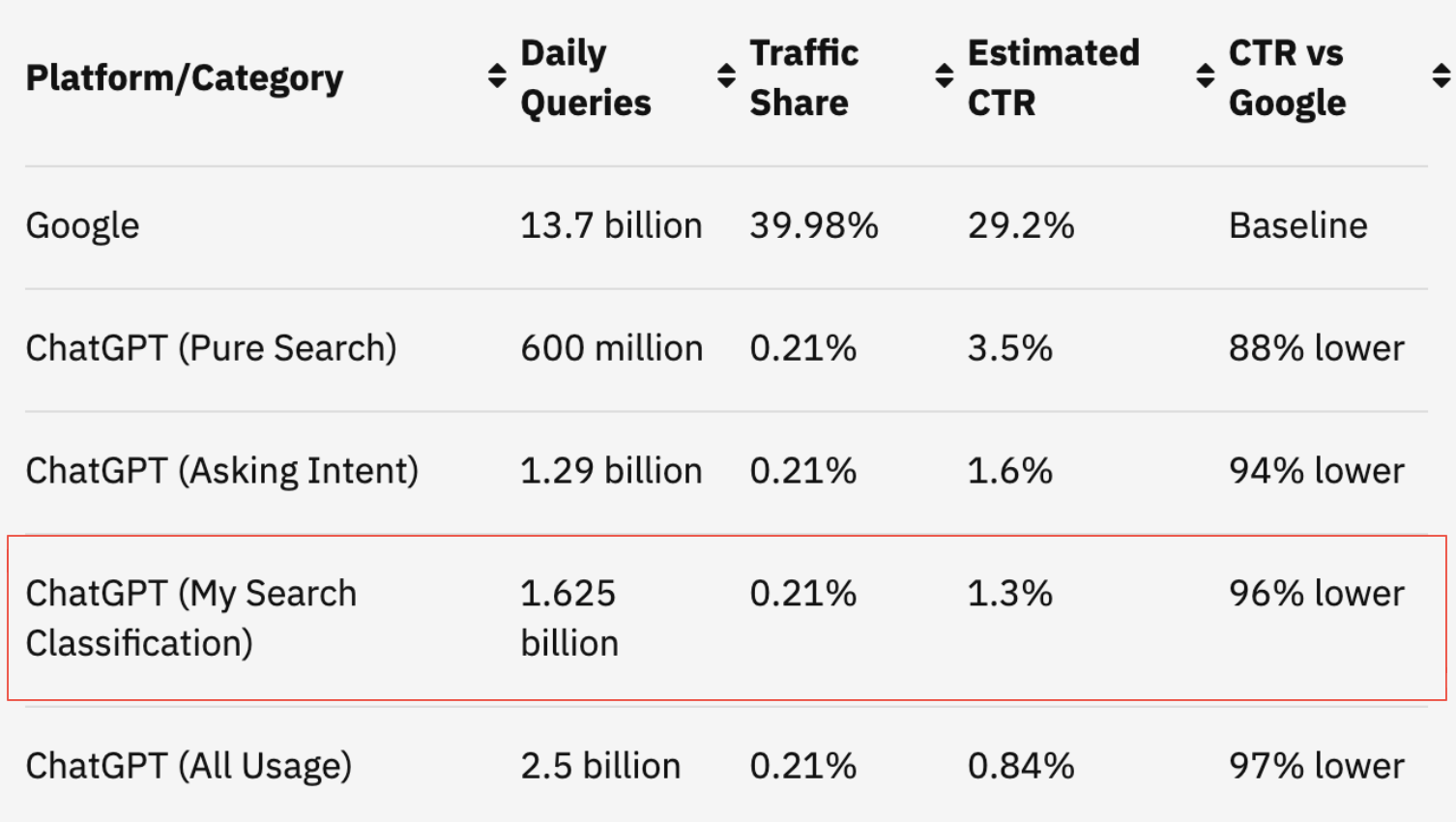Click the 88% lower cell
1456x822 pixels.
point(1316,348)
